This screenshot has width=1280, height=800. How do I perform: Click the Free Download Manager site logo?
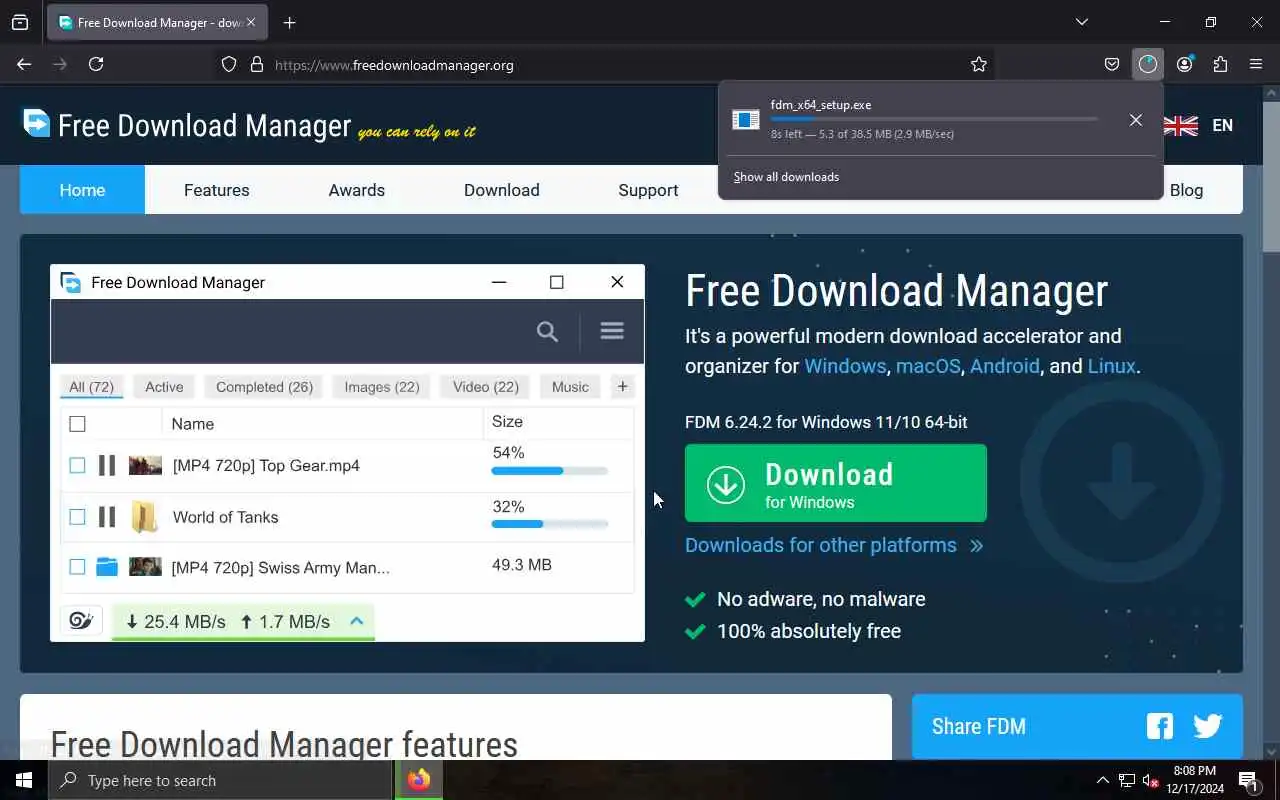click(x=249, y=125)
